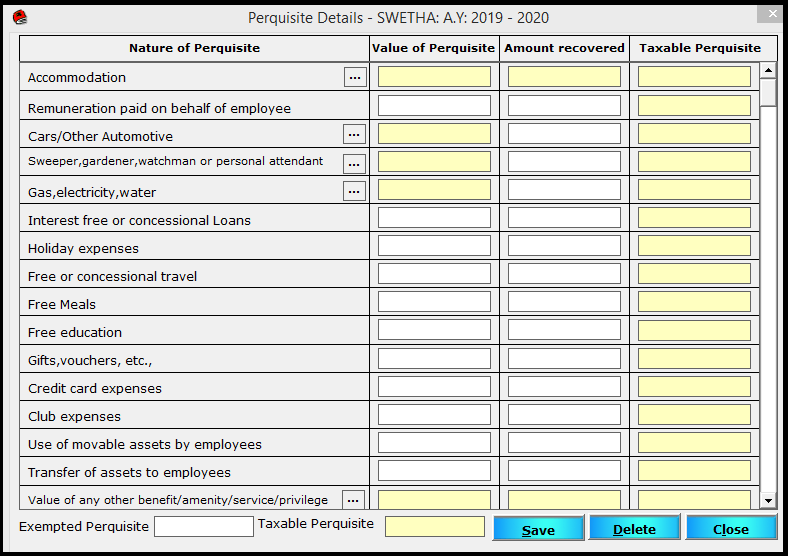Click Free Meals Value of Perquisite field

coord(434,302)
